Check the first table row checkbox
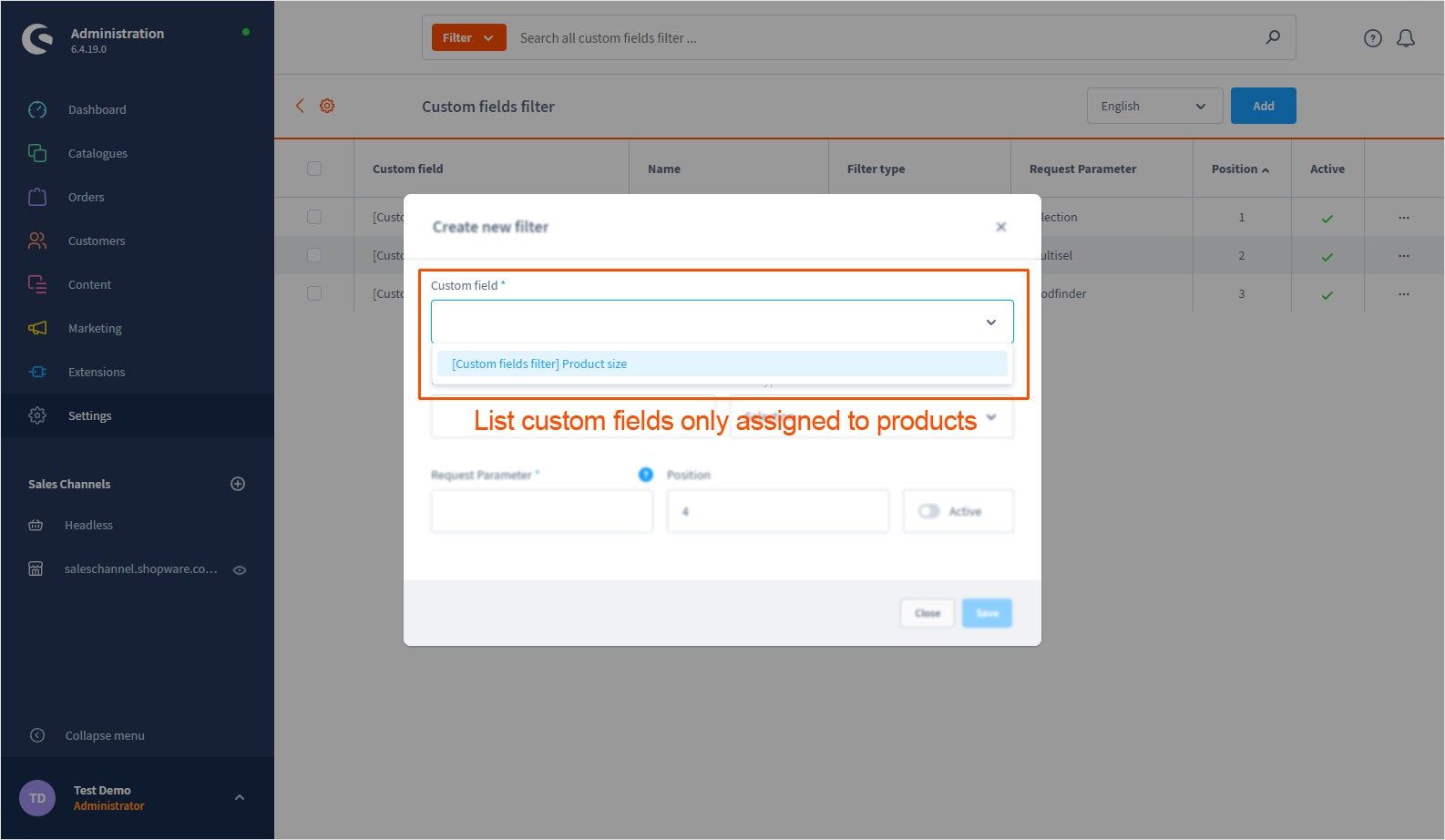This screenshot has width=1445, height=840. [314, 217]
